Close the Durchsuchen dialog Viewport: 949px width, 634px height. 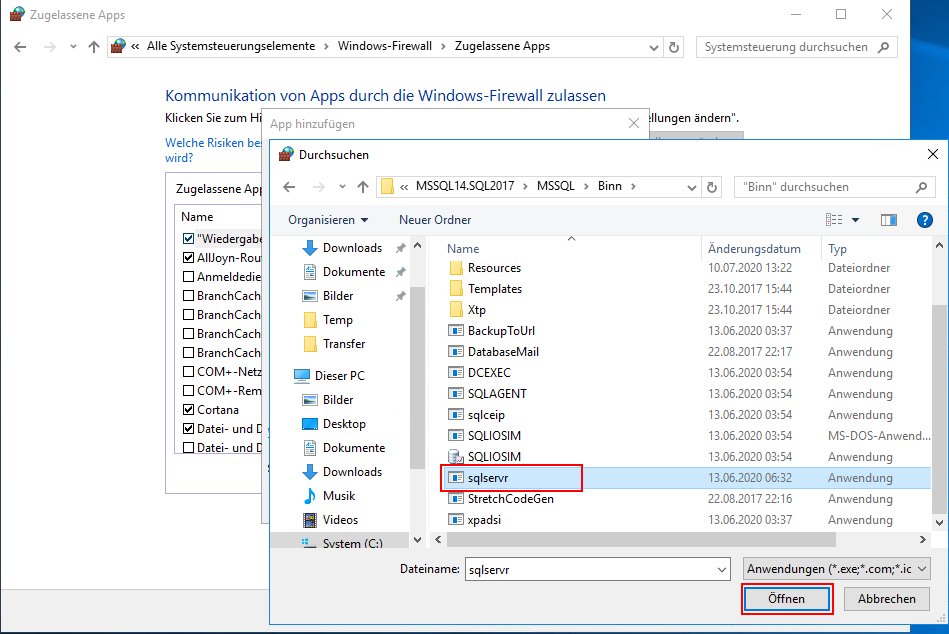click(x=933, y=155)
